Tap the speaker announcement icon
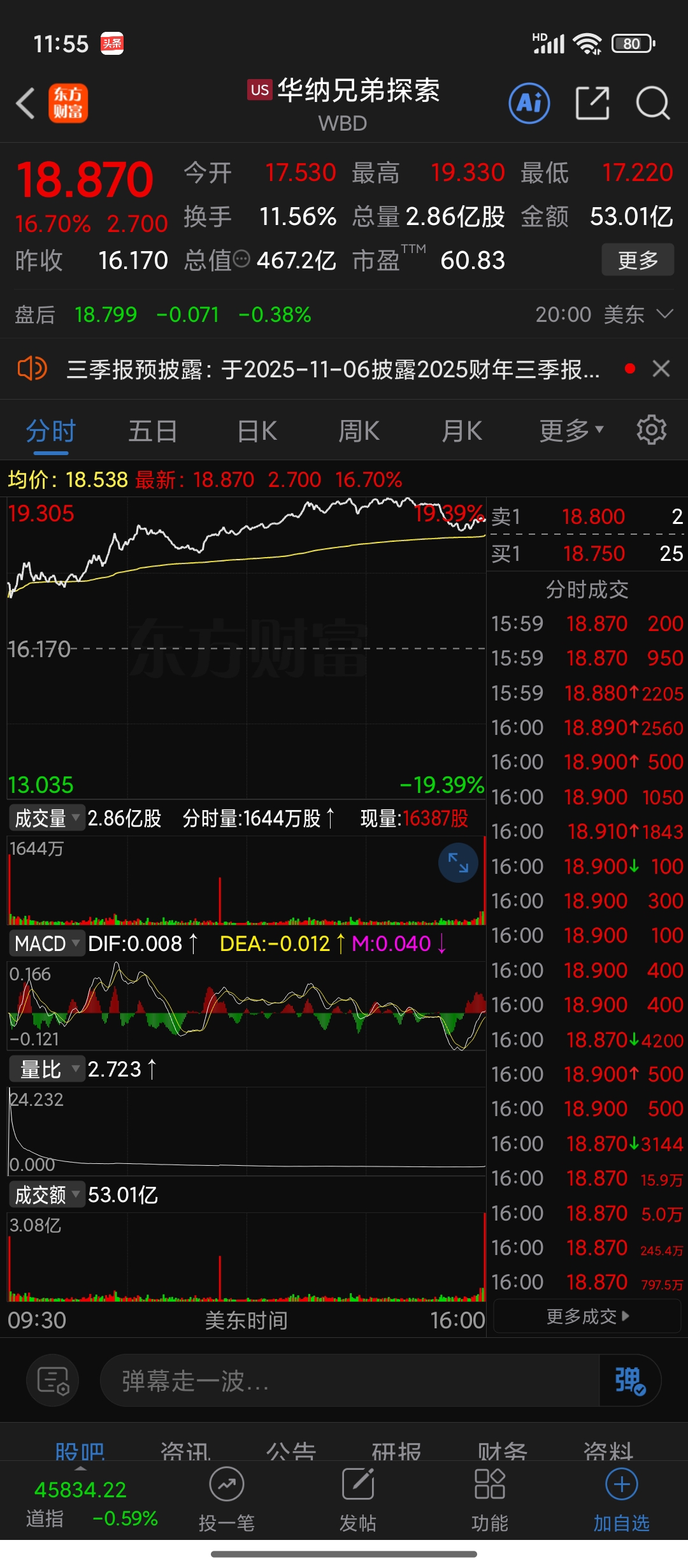 pyautogui.click(x=32, y=368)
